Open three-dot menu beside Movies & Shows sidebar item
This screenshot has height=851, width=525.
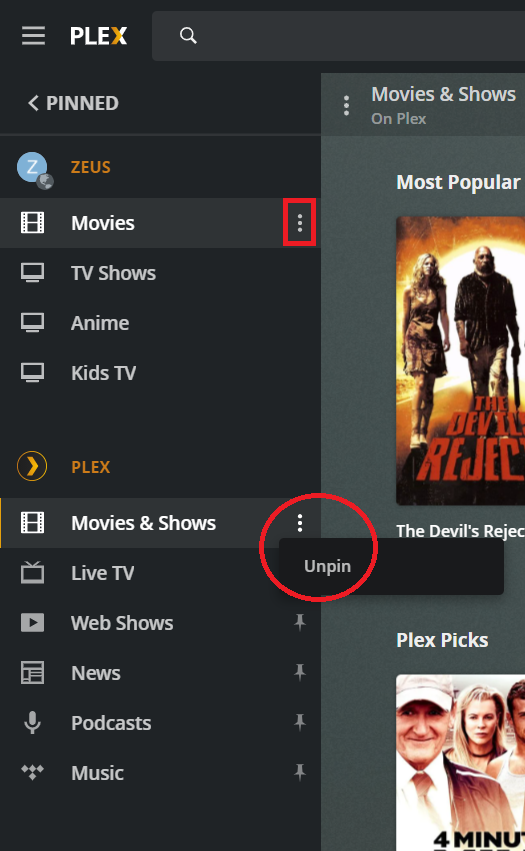coord(300,523)
